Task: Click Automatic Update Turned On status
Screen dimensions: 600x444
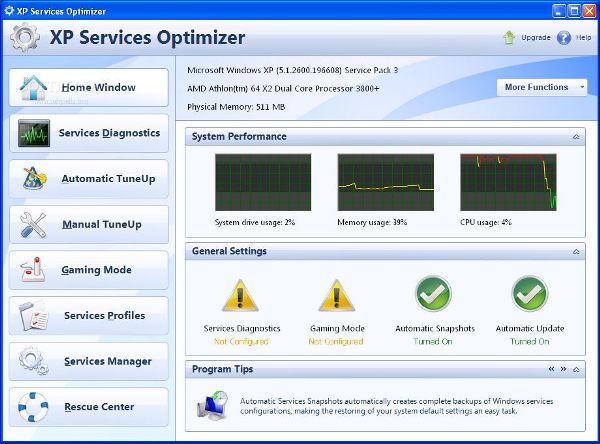Action: coord(530,341)
